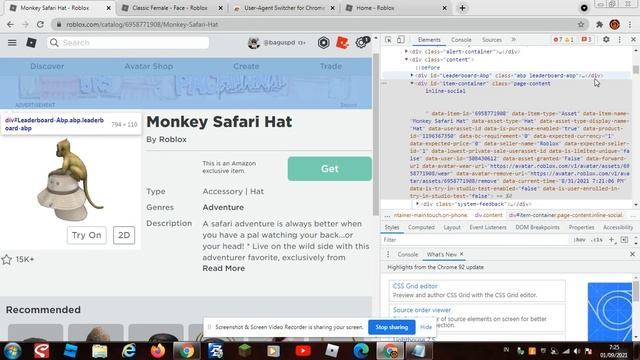Open the Accessibility tab
Image resolution: width=640 pixels, height=360 pixels.
tap(618, 227)
